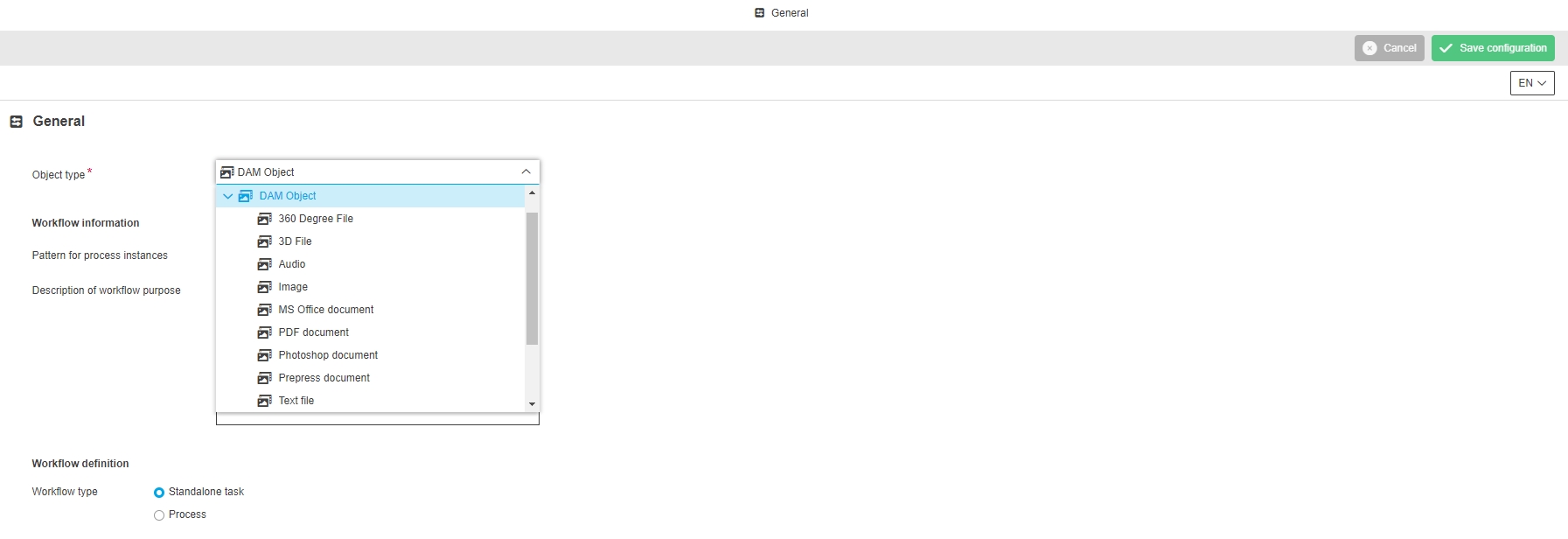Click the General tab icon at top

[x=759, y=13]
